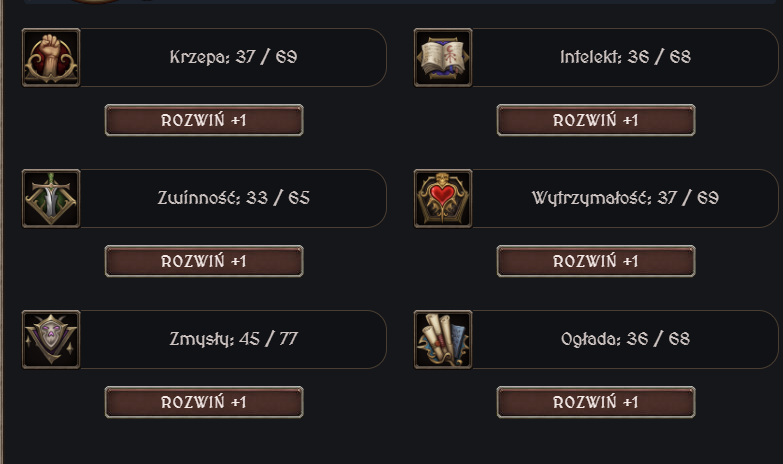Select the Ogłada: 36 / 68 stat bar
783x464 pixels.
coord(625,340)
